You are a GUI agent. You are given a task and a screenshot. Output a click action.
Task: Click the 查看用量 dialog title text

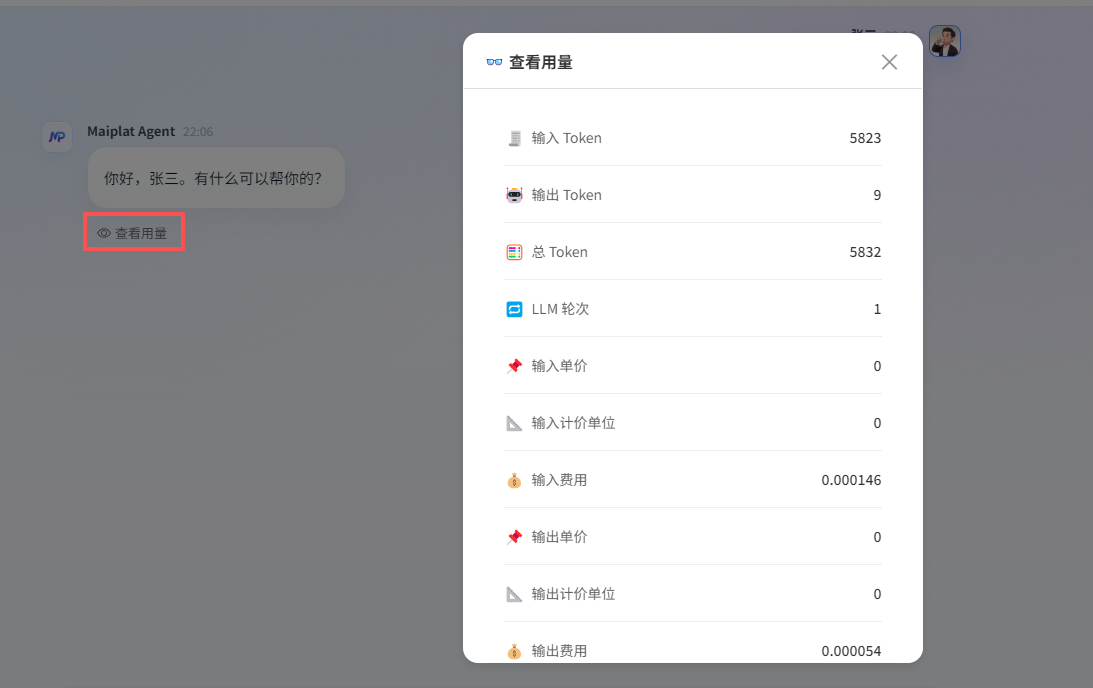541,62
